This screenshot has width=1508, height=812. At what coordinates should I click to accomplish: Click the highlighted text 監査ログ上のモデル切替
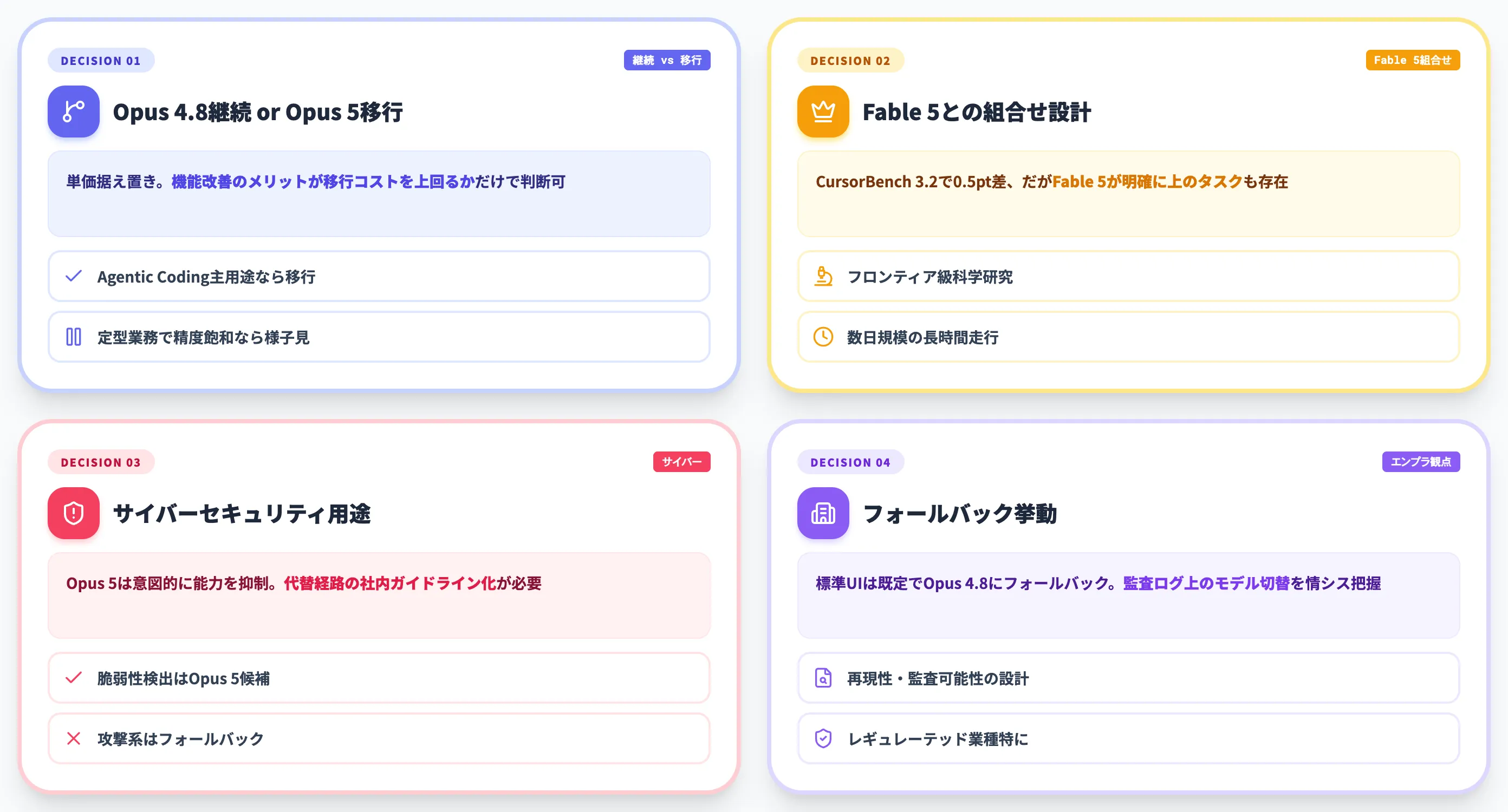1206,583
